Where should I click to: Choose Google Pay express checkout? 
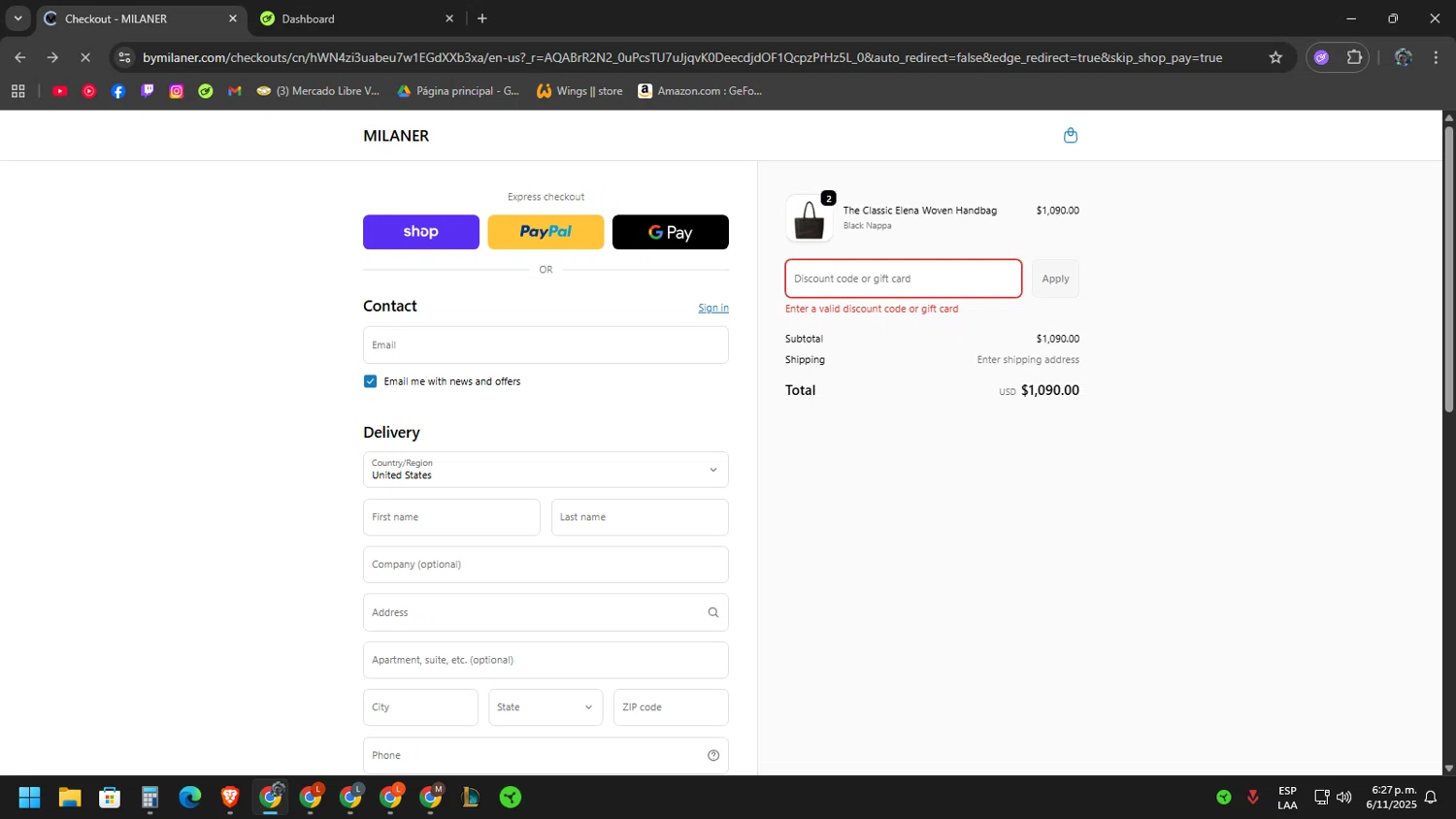[x=671, y=232]
